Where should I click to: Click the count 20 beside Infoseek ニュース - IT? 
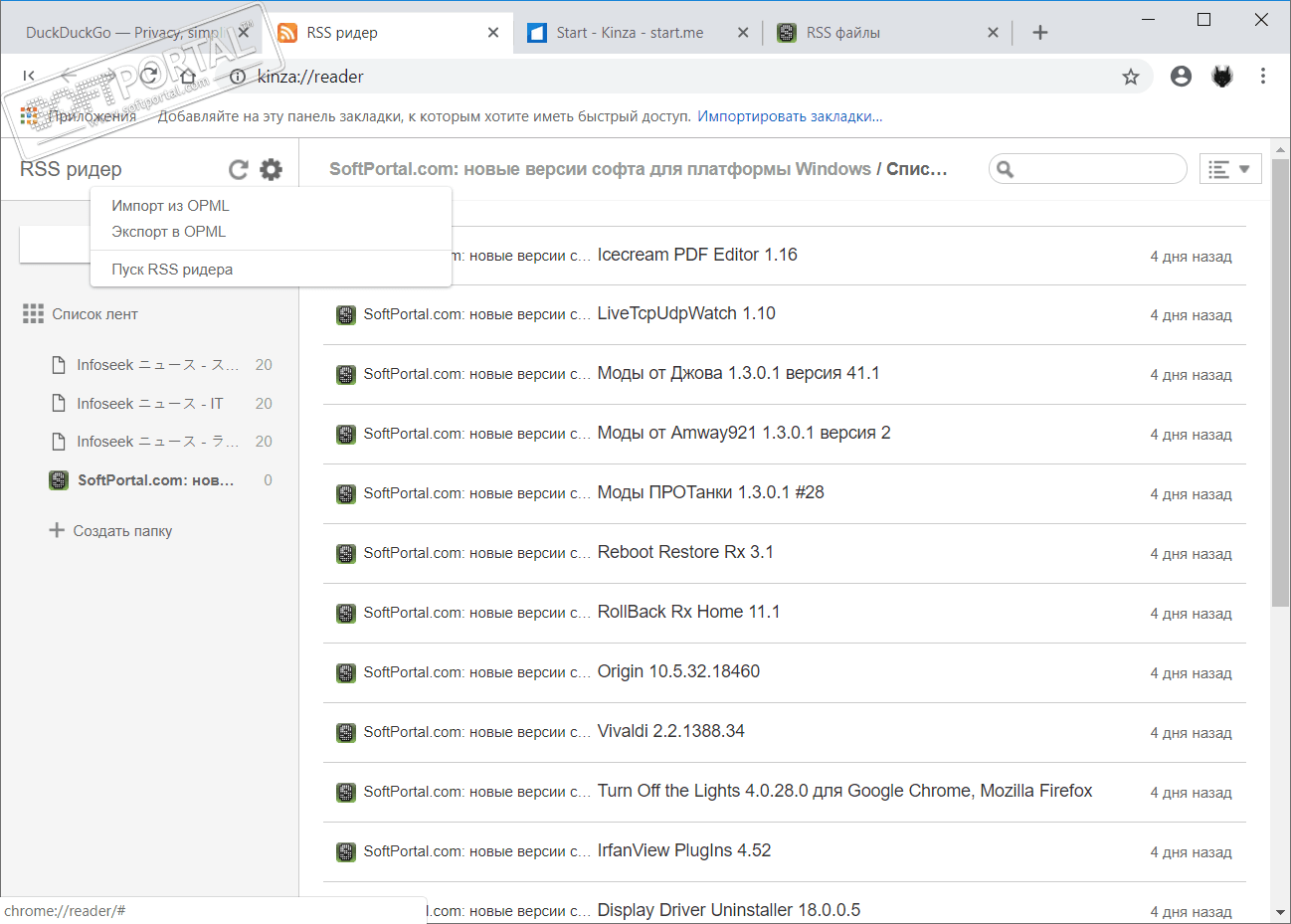point(264,403)
